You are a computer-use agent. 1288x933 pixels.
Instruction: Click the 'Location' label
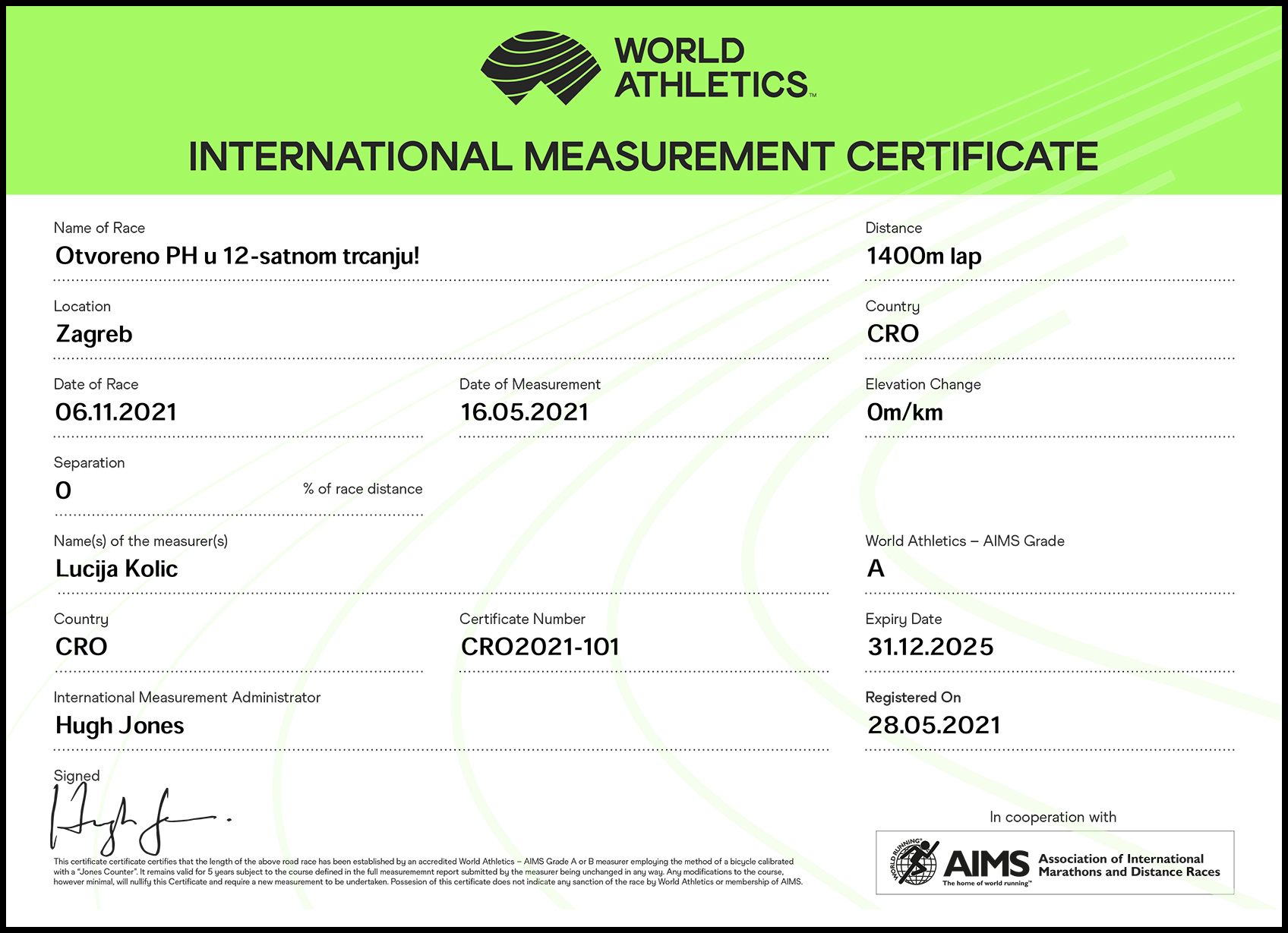pos(82,306)
